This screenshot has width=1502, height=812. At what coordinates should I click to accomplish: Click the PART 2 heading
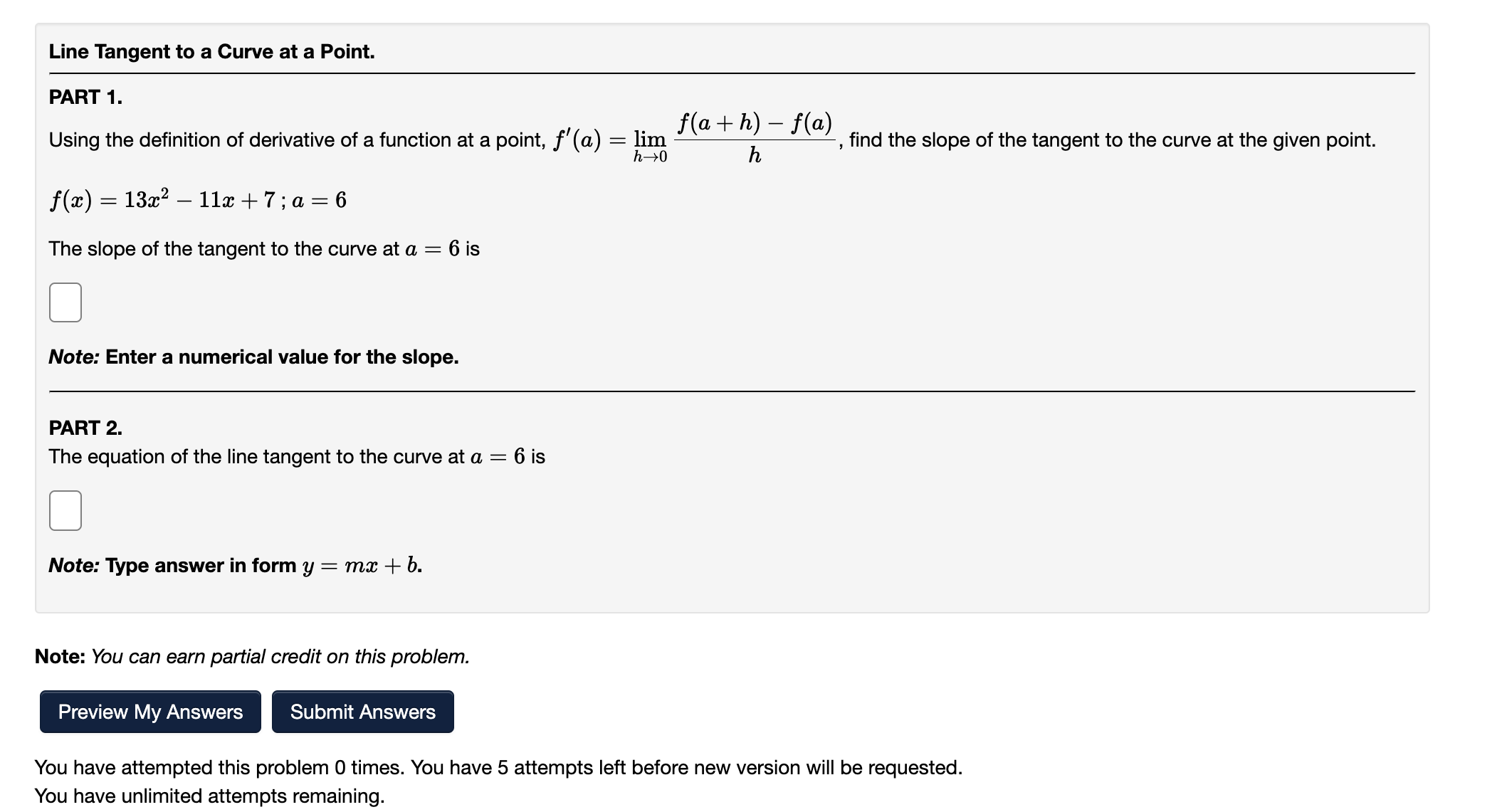(x=85, y=428)
